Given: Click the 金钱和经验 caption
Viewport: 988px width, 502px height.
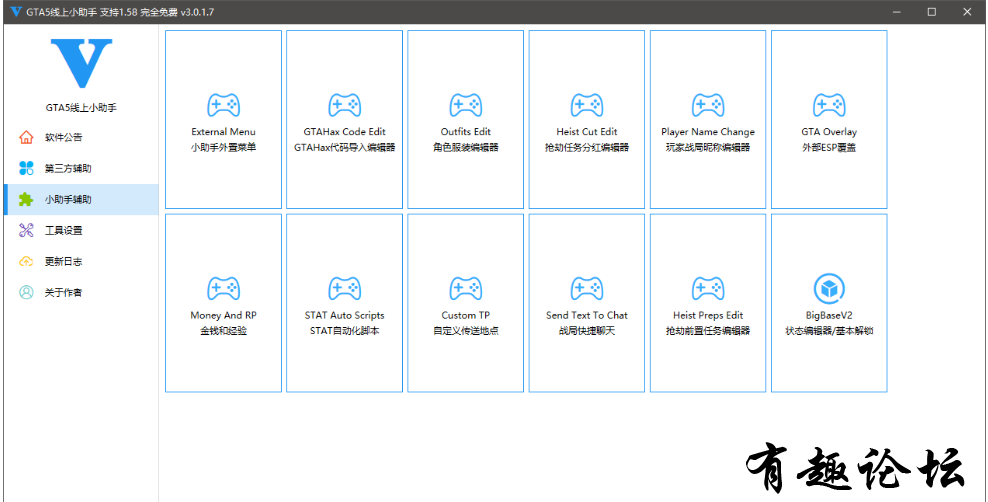Looking at the screenshot, I should point(223,331).
